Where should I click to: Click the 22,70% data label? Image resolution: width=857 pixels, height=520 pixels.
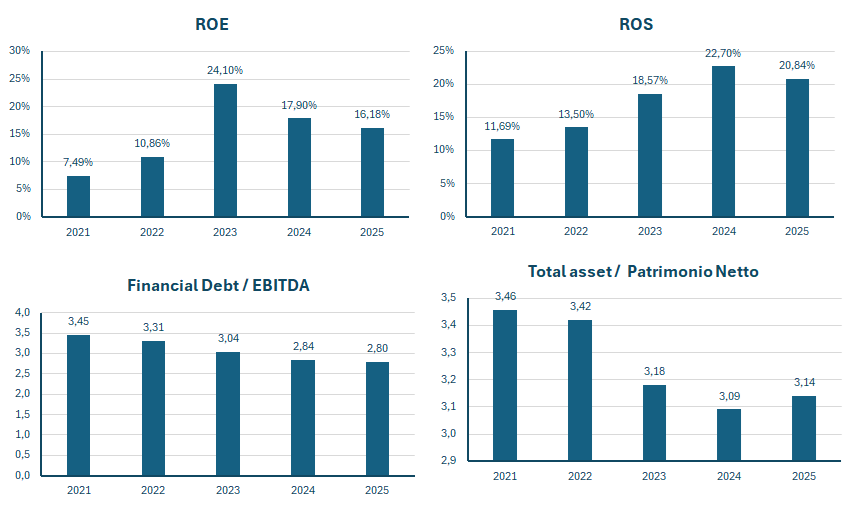tap(723, 54)
